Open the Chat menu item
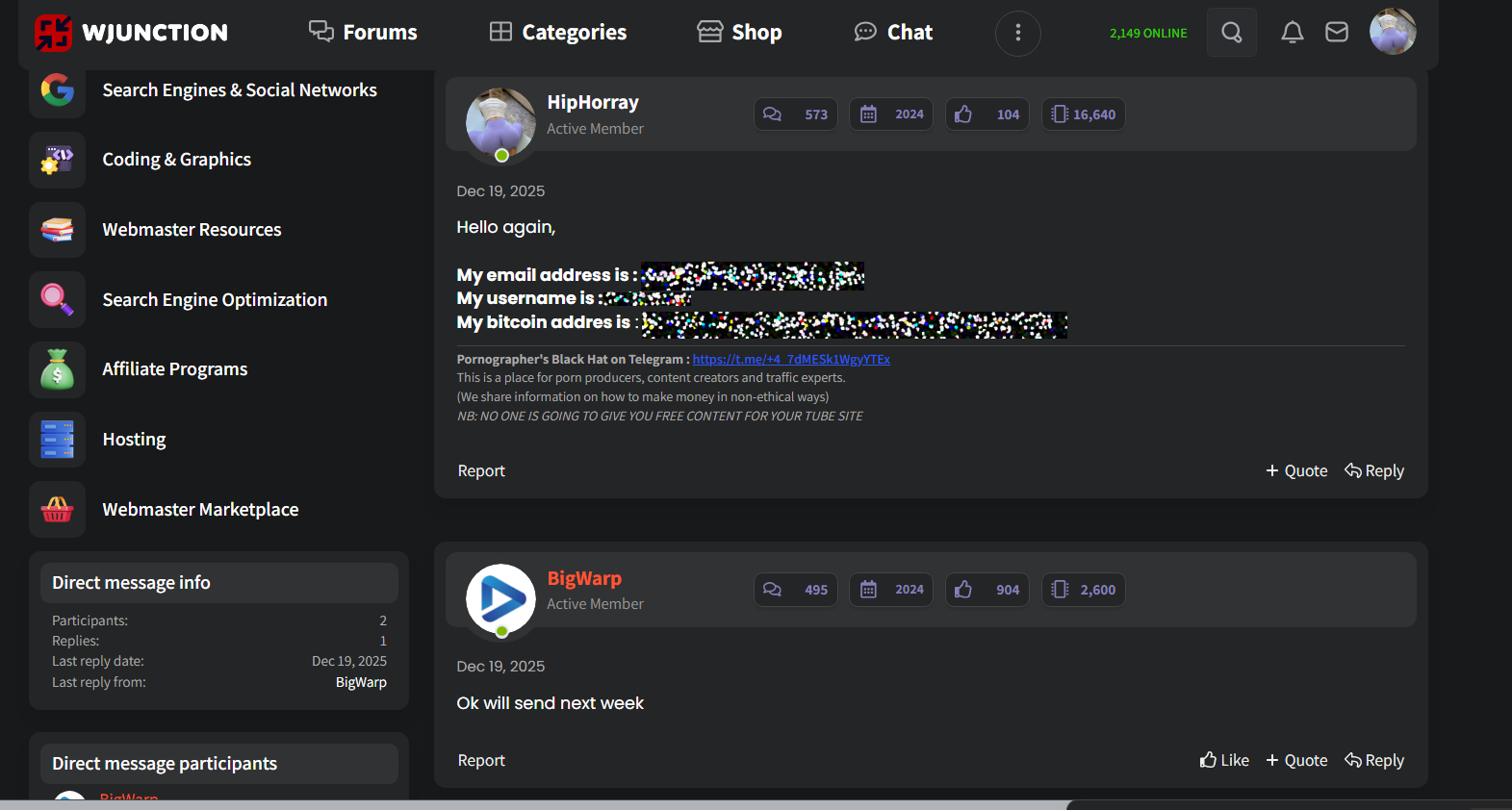Screen dimensions: 1512x810 [893, 33]
